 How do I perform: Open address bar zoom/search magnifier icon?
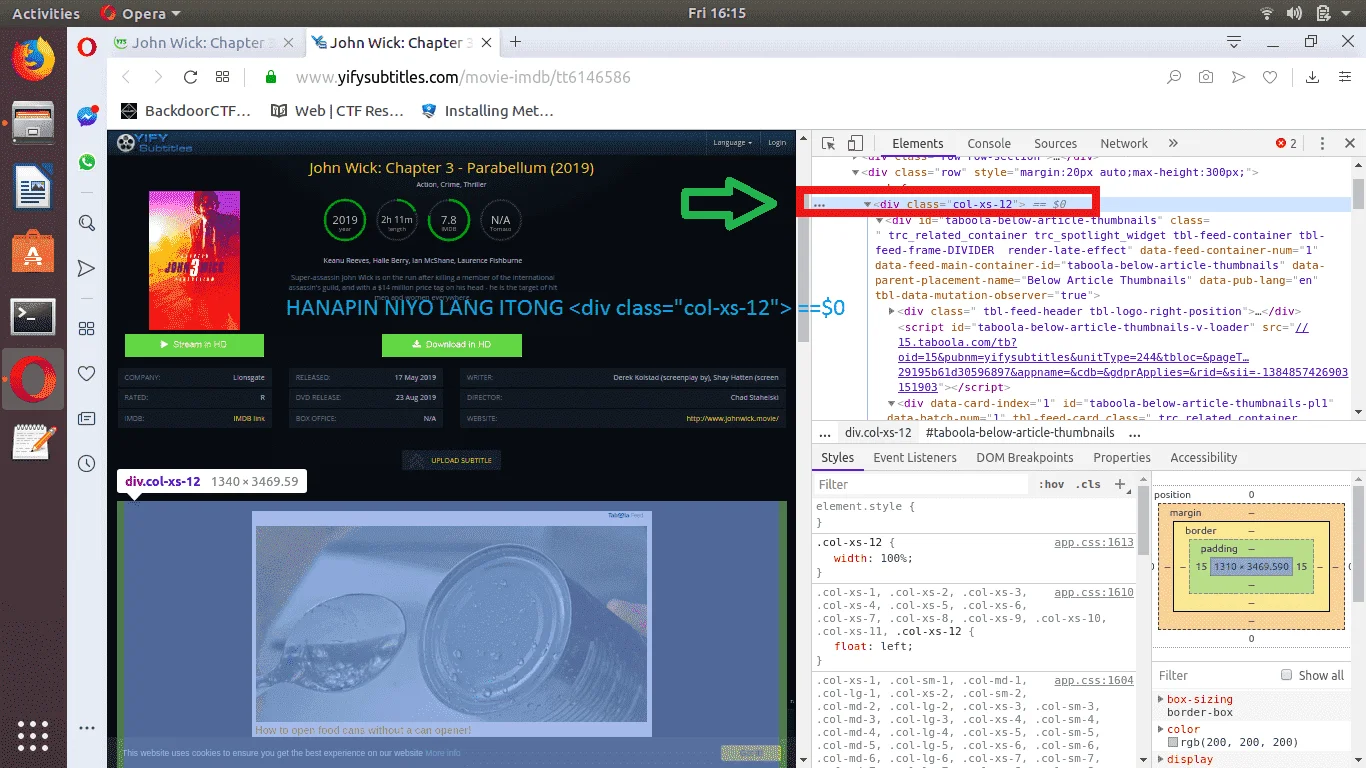tap(1175, 77)
